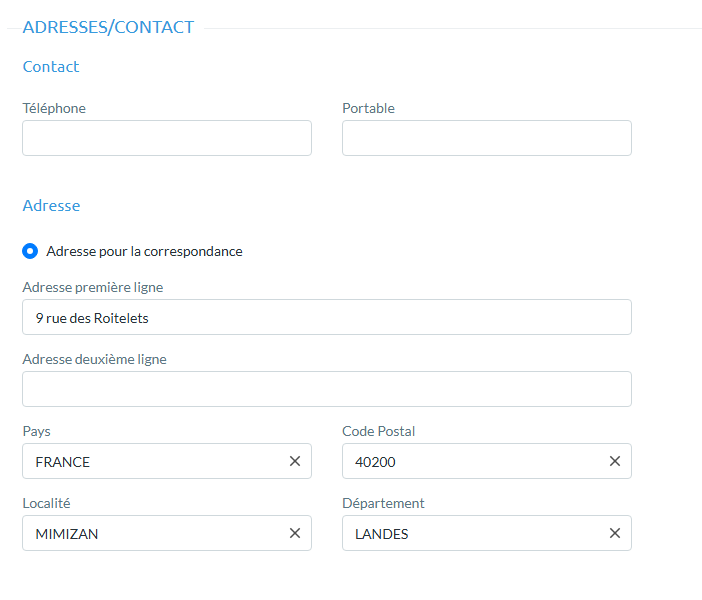The image size is (702, 600).
Task: Remove MIMIZAN with the Localité X icon
Action: pos(295,533)
